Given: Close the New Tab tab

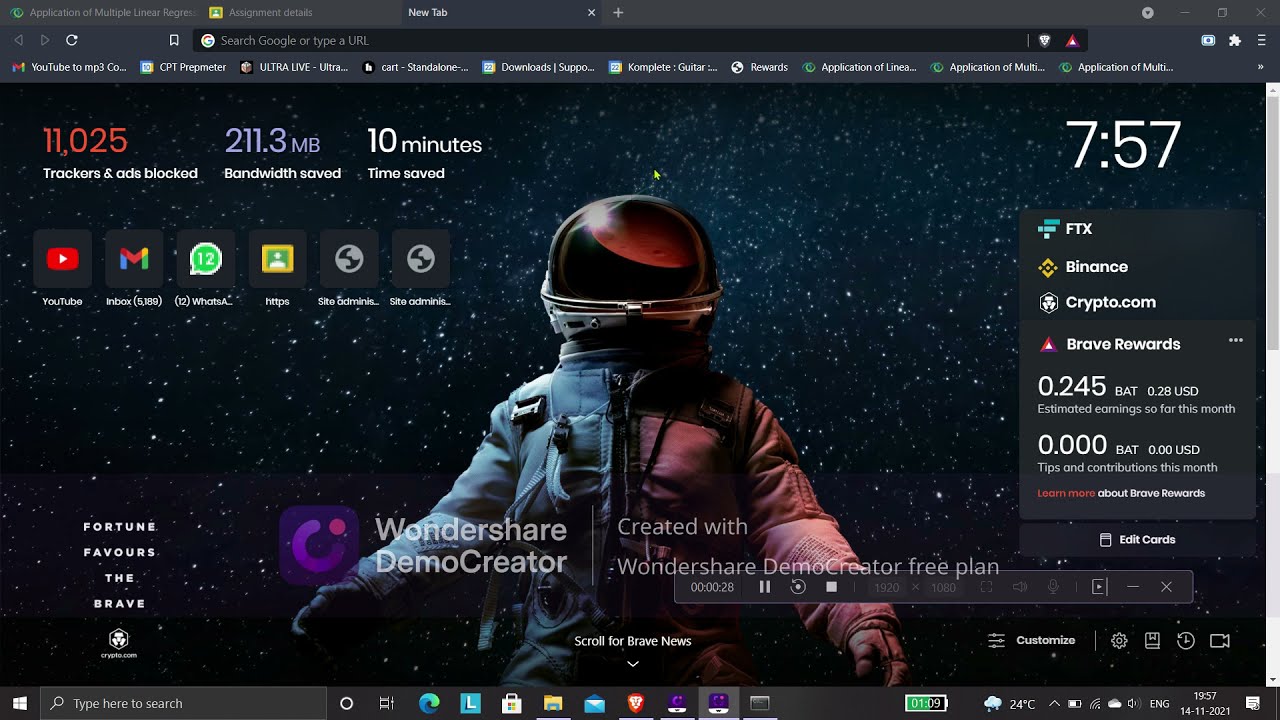Looking at the screenshot, I should (x=591, y=13).
